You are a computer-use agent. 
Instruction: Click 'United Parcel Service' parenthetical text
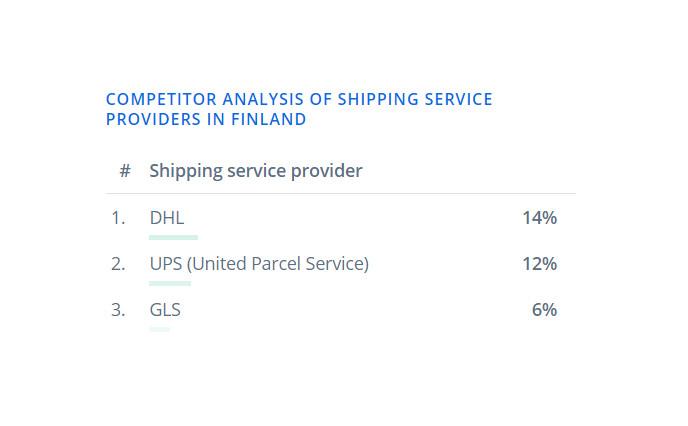pyautogui.click(x=278, y=264)
